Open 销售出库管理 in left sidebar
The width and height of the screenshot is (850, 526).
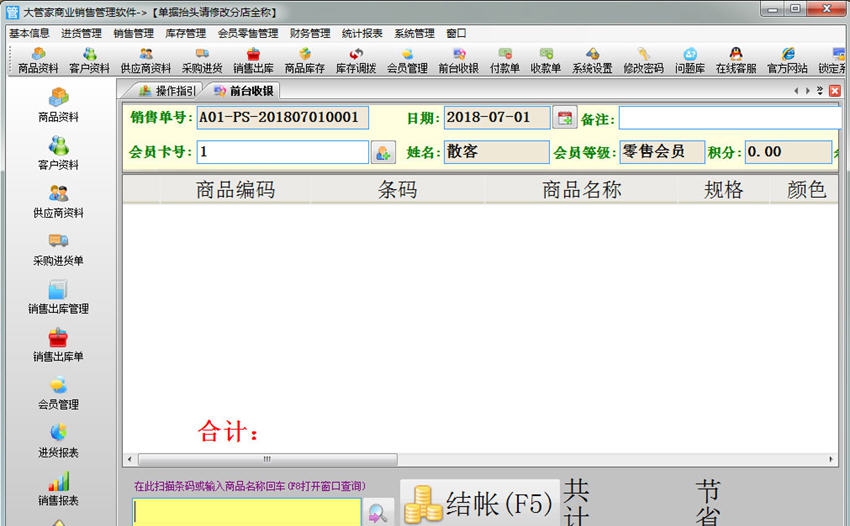59,297
